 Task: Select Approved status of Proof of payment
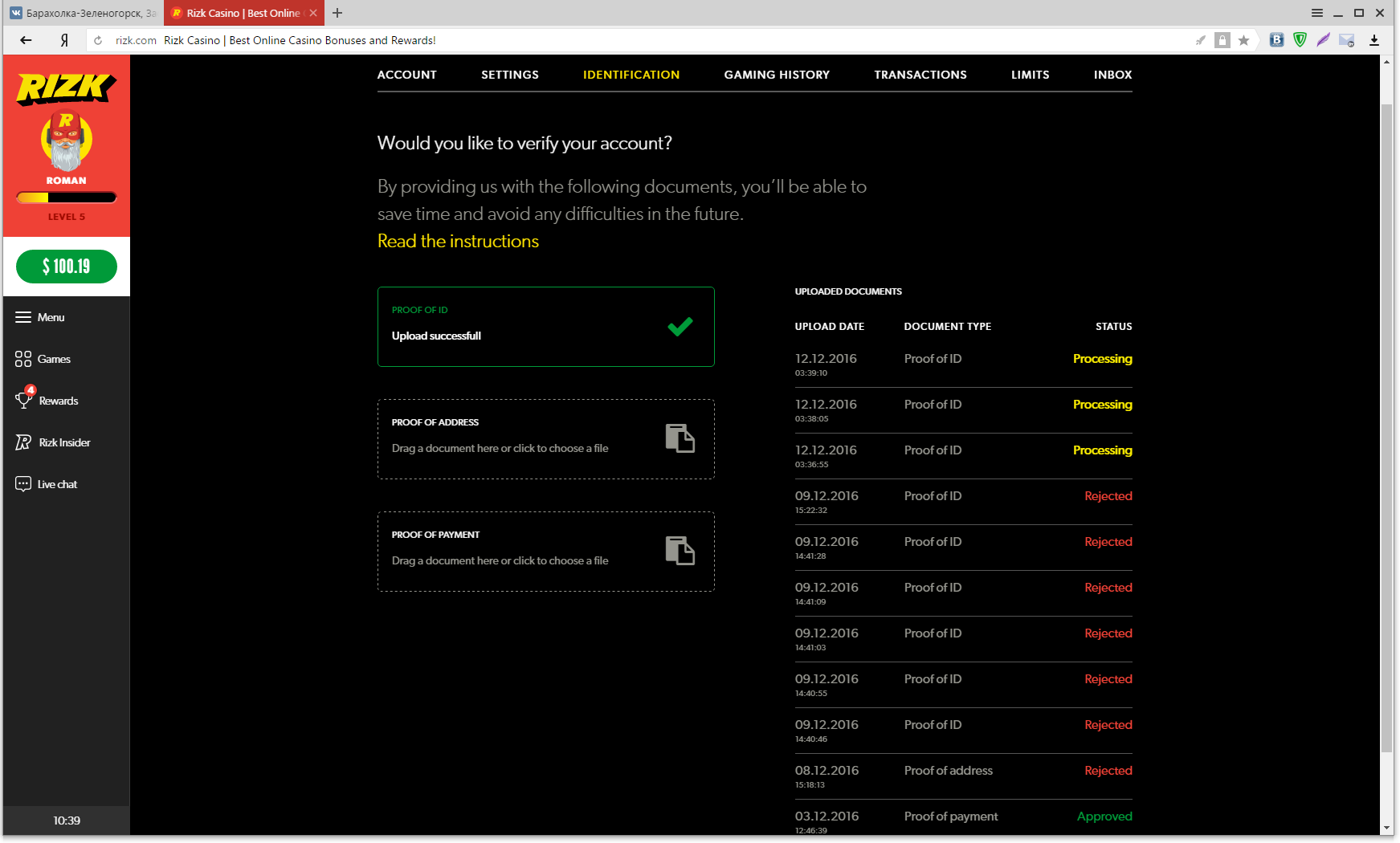coord(1104,817)
